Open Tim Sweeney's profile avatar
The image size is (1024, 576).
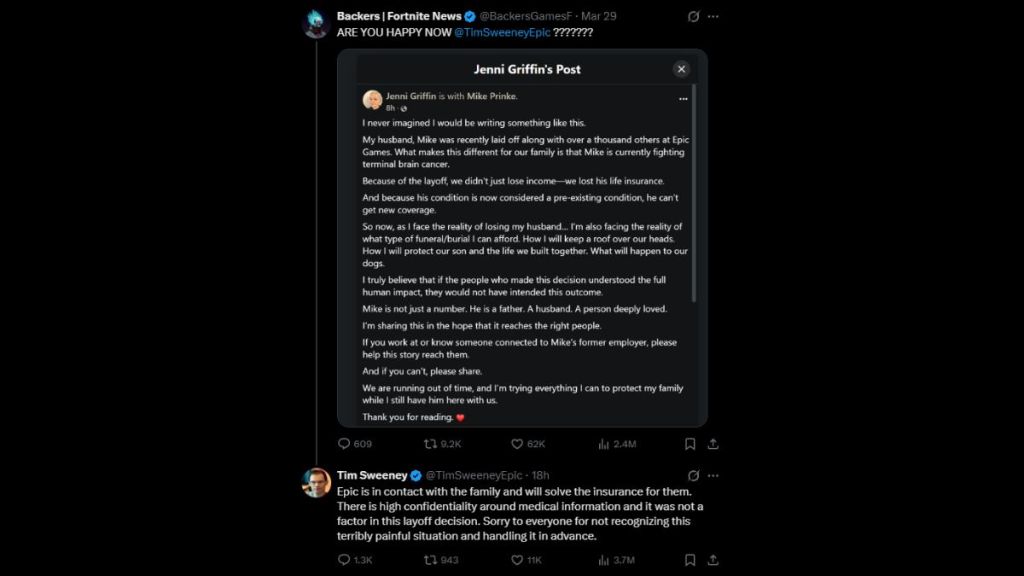(317, 482)
